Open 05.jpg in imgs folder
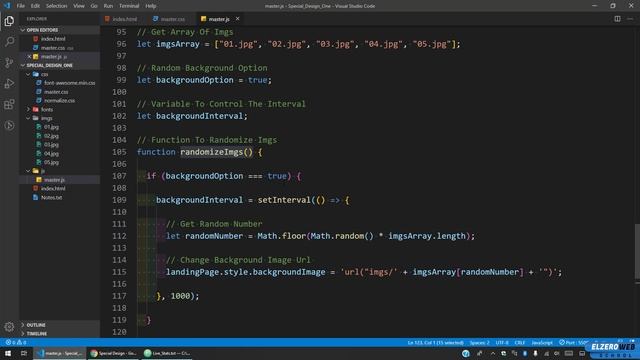Screen dimensions: 640x360 click(51, 162)
